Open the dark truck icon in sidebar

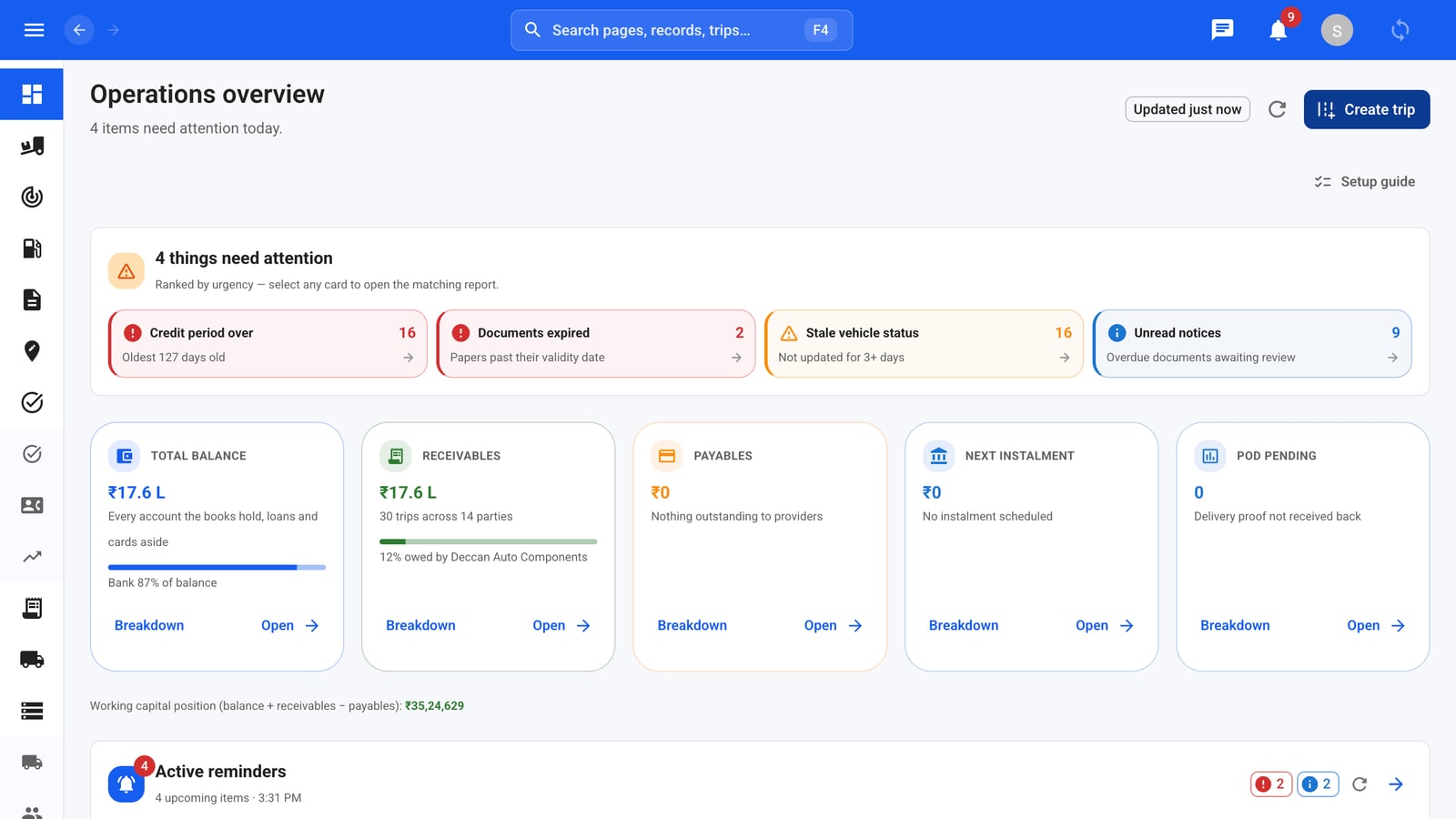point(32,659)
